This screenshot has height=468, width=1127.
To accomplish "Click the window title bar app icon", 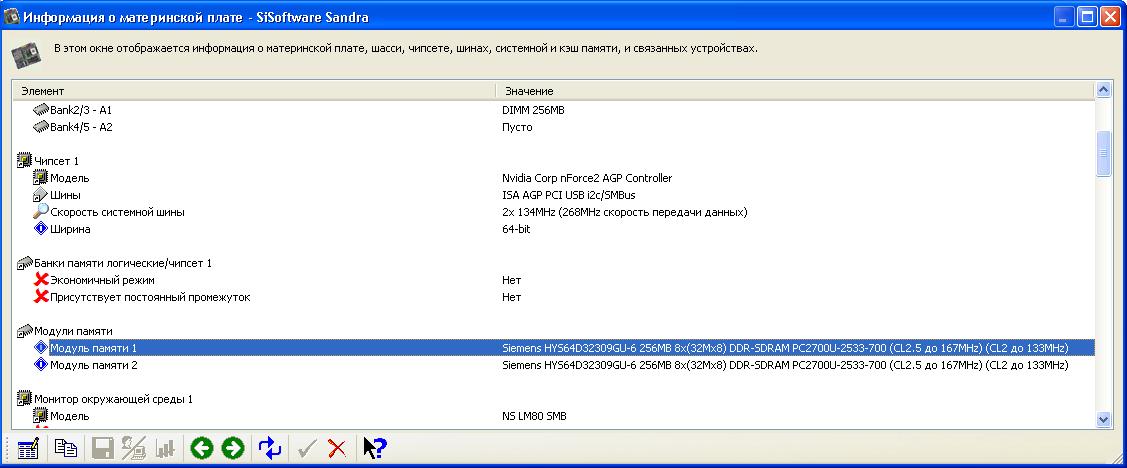I will click(12, 17).
